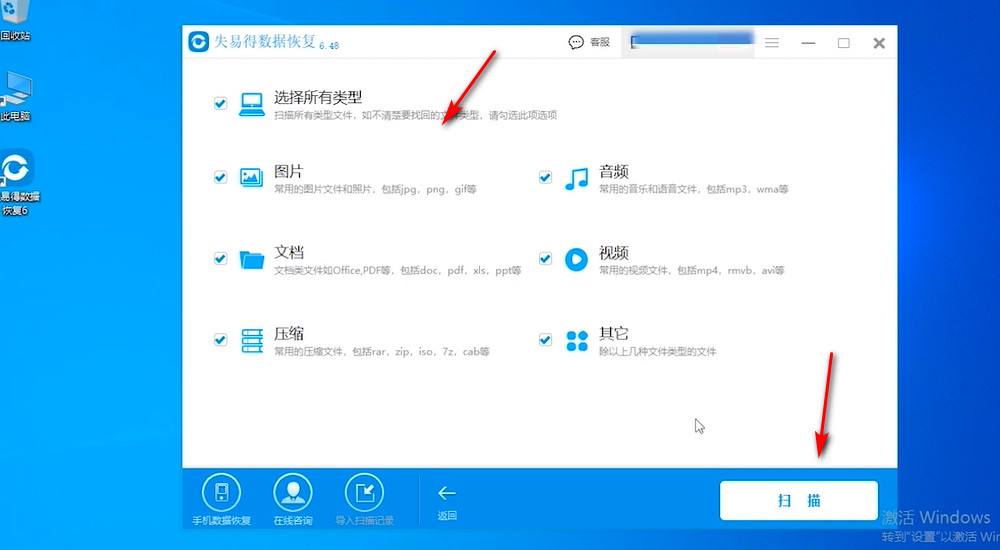The image size is (1000, 550).
Task: Click the 图片 label text
Action: [289, 172]
